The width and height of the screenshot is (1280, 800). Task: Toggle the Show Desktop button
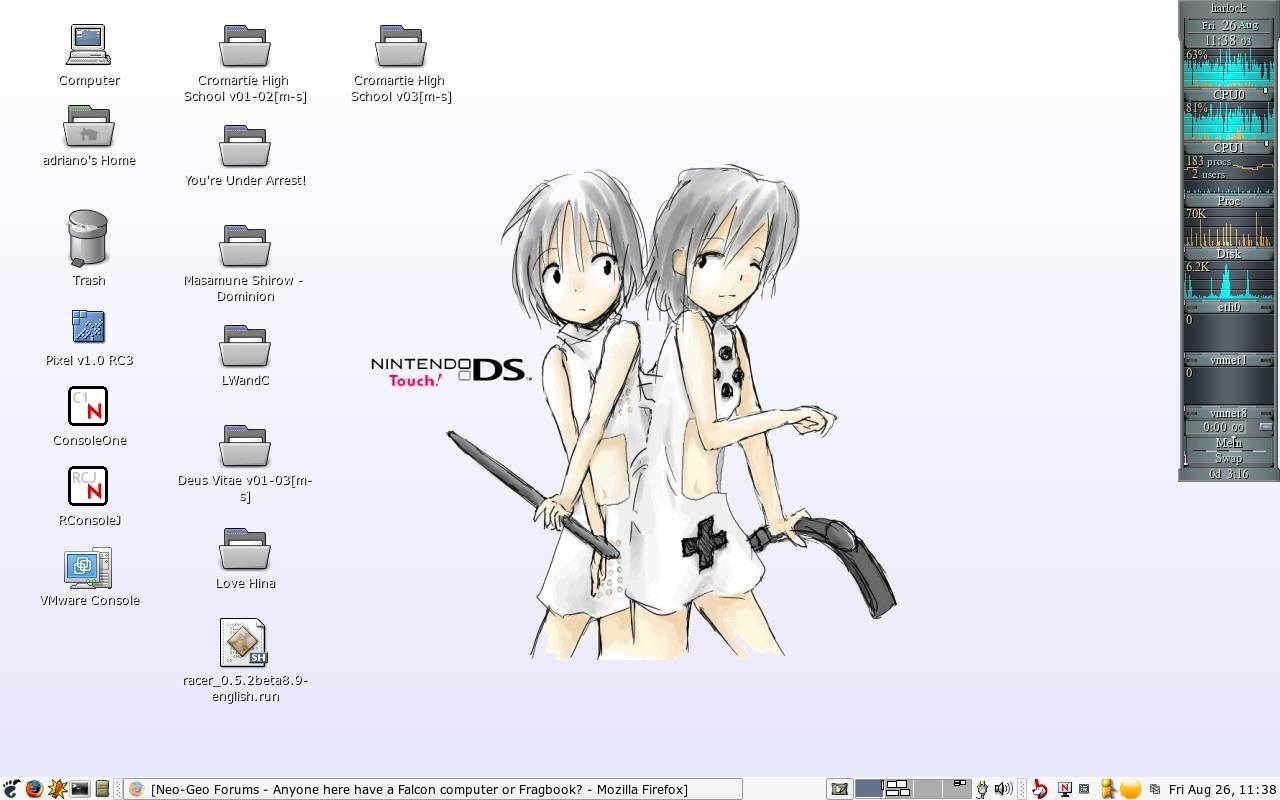tap(839, 789)
